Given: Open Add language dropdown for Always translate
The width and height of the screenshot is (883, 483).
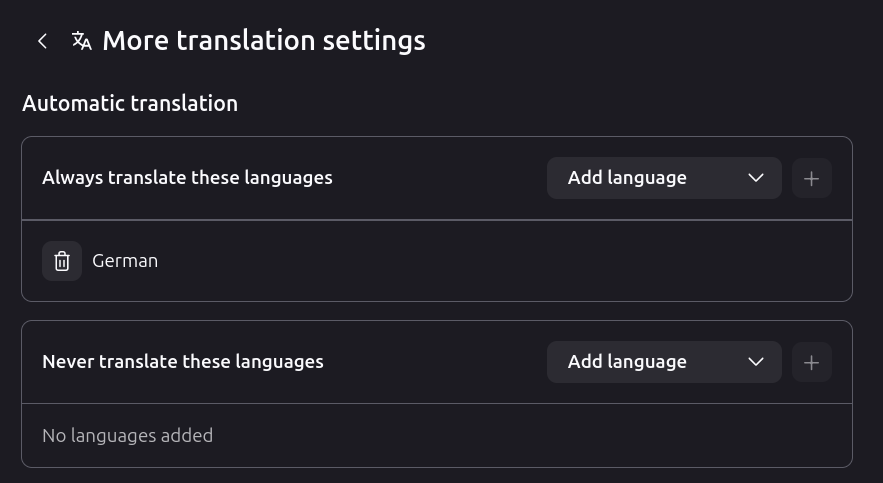Looking at the screenshot, I should pos(663,178).
